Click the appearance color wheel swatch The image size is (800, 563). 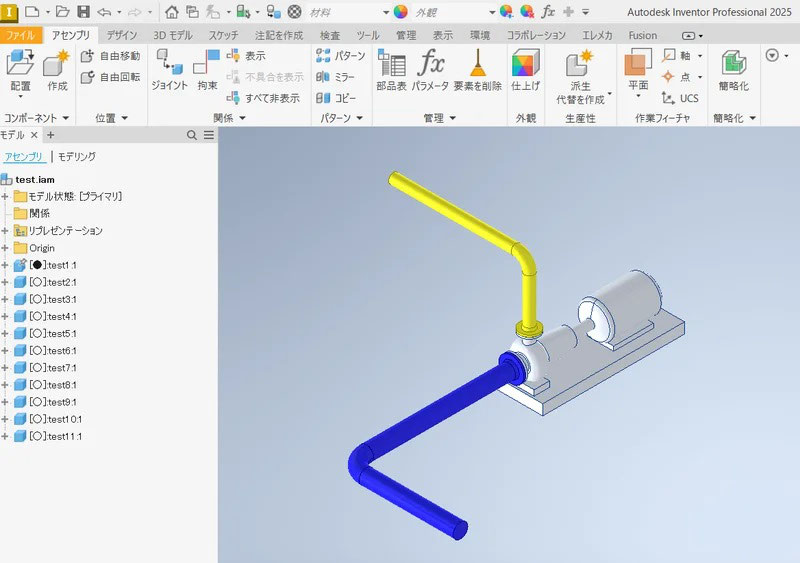click(x=401, y=12)
